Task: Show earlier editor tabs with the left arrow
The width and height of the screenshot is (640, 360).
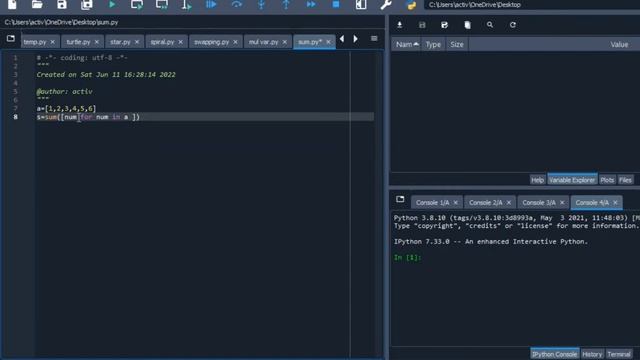Action: pos(342,39)
